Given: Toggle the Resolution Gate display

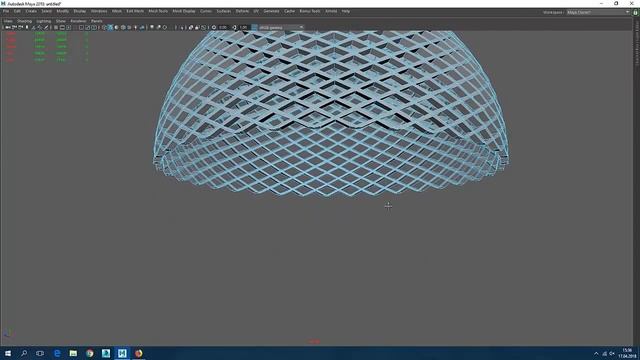Looking at the screenshot, I should [x=68, y=27].
